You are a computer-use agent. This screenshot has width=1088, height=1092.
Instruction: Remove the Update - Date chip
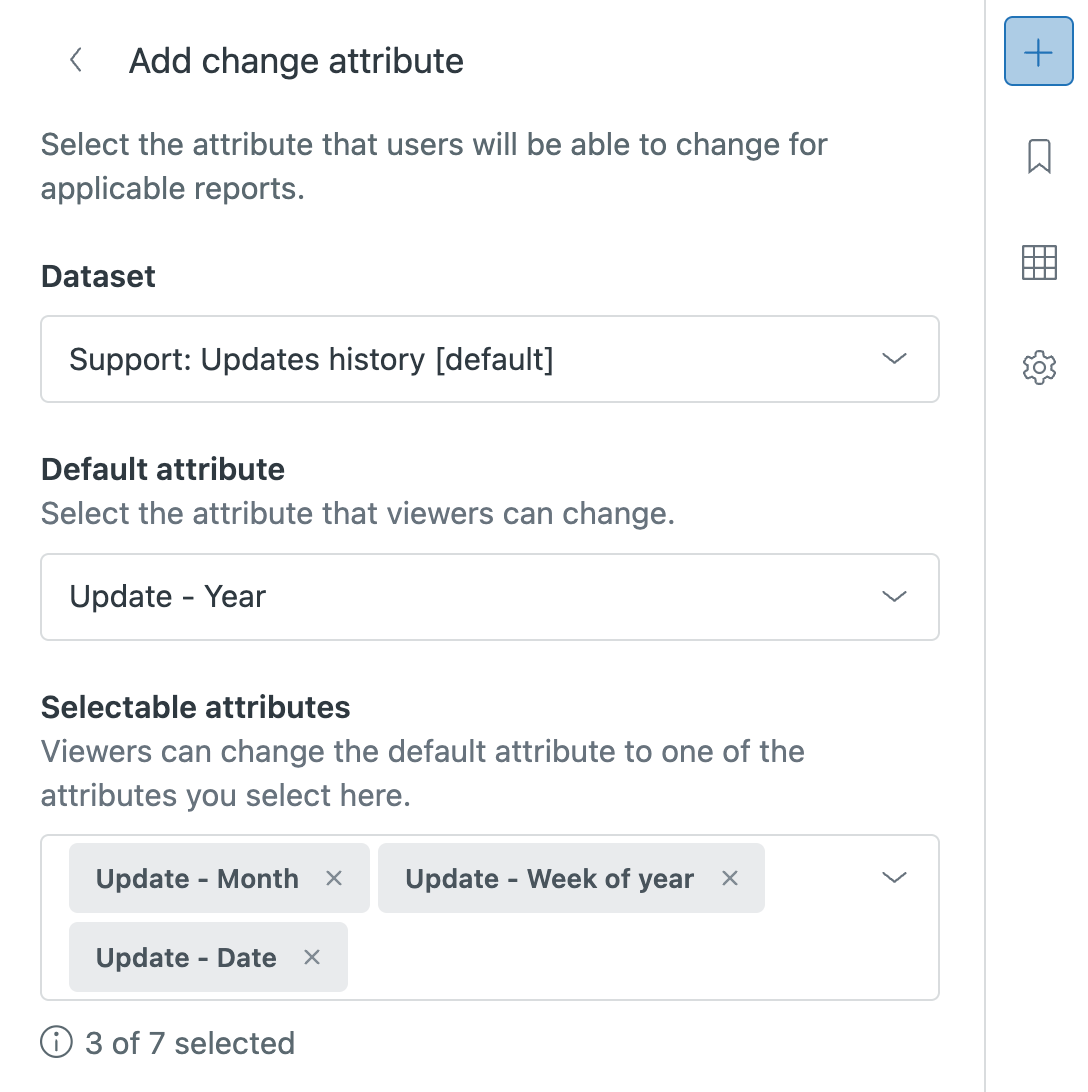tap(312, 957)
